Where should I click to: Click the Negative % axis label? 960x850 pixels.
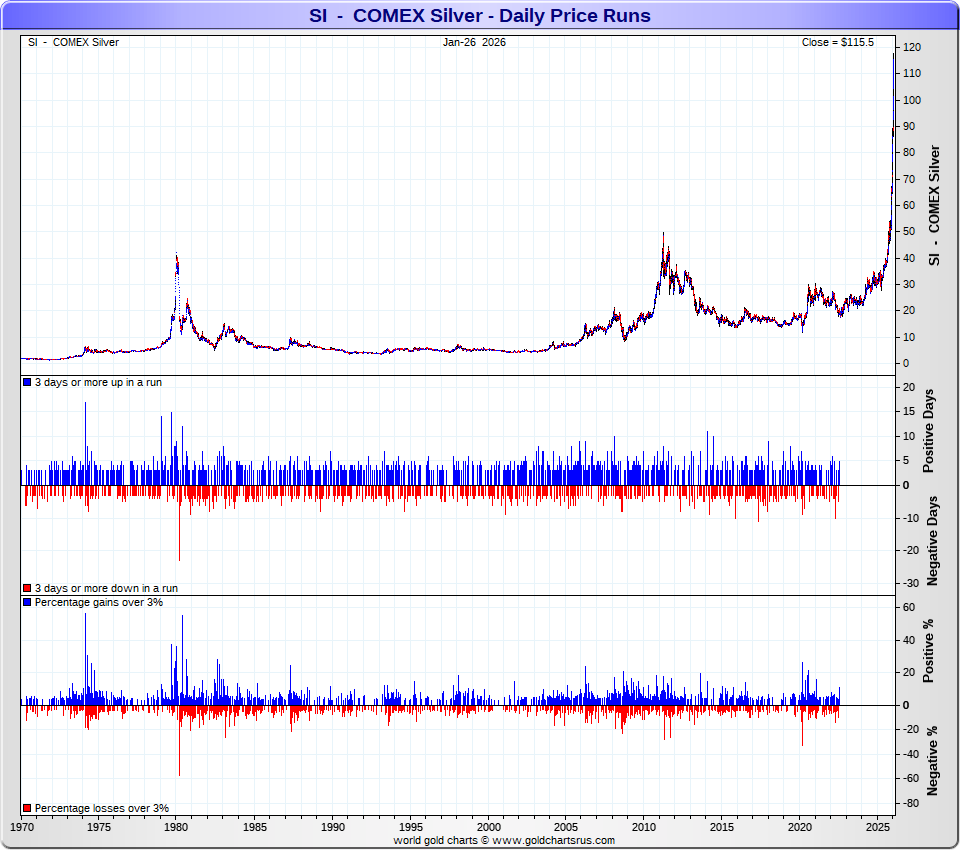pos(931,762)
